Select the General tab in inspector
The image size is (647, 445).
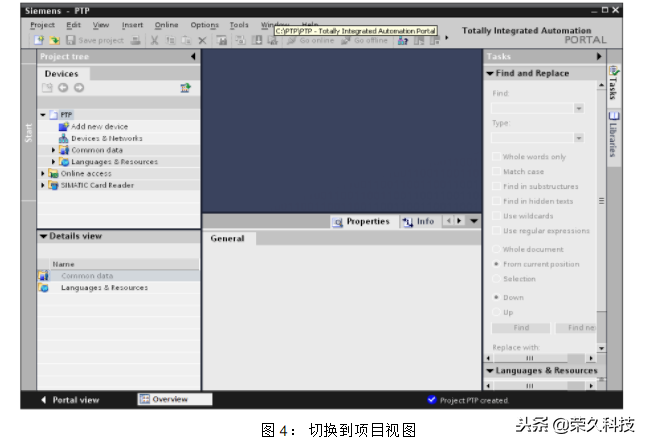(x=228, y=238)
